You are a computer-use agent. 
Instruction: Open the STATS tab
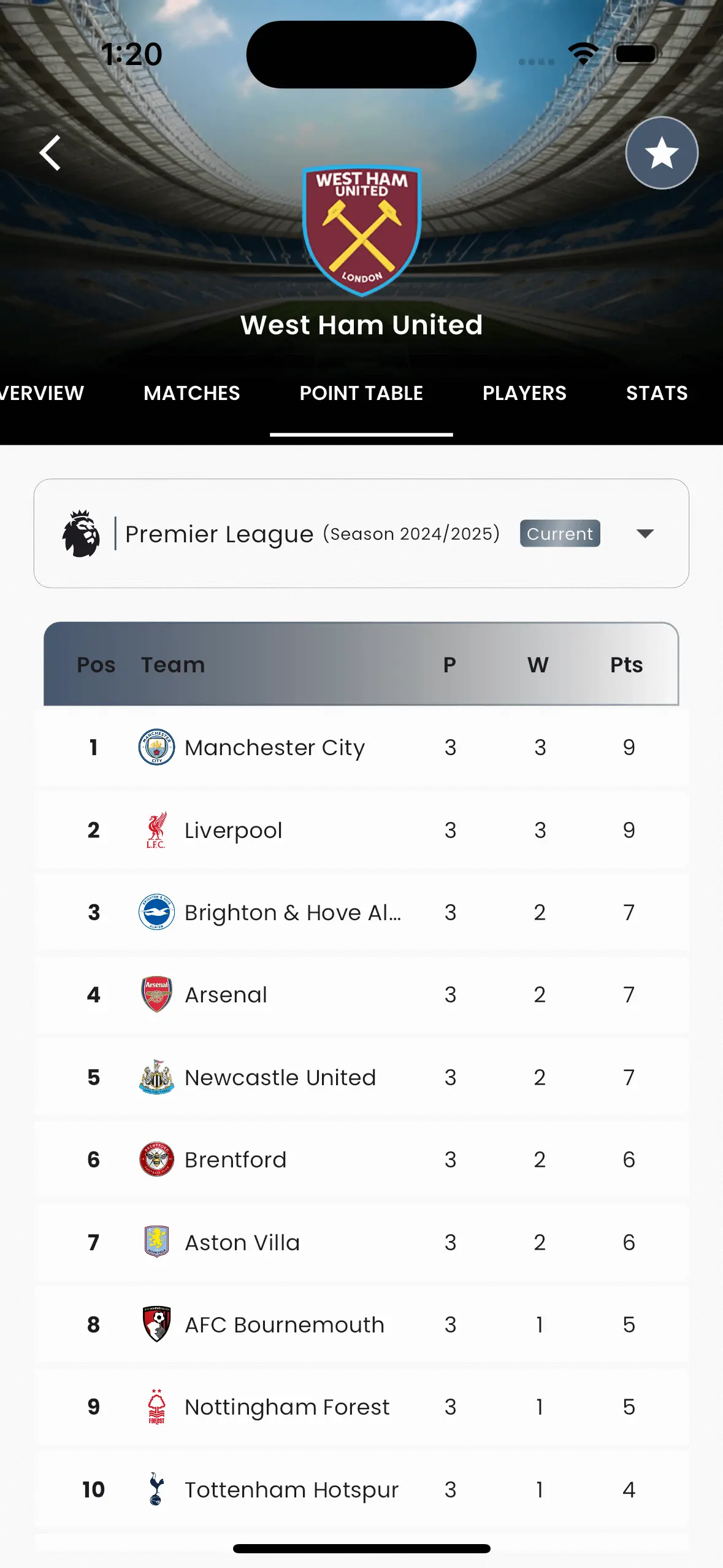[656, 393]
